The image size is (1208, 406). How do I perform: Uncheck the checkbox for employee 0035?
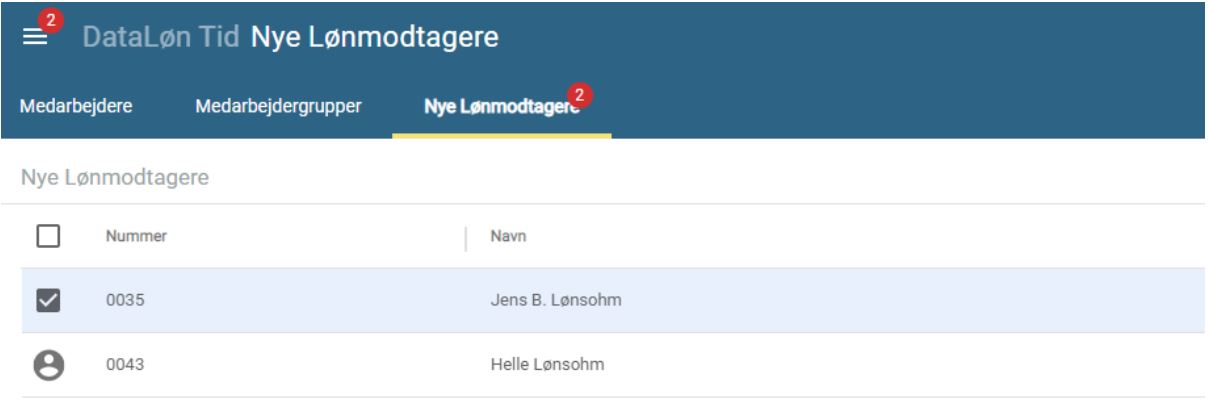coord(48,300)
